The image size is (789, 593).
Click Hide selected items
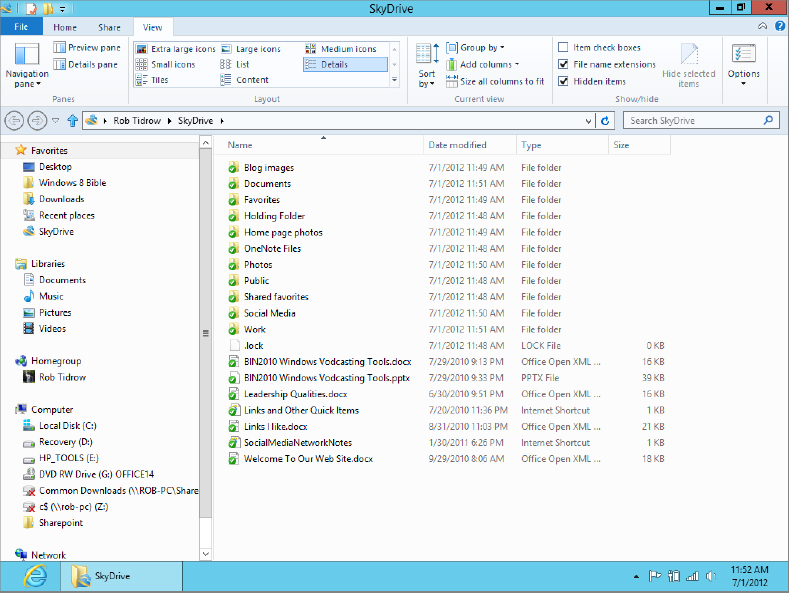[x=688, y=65]
